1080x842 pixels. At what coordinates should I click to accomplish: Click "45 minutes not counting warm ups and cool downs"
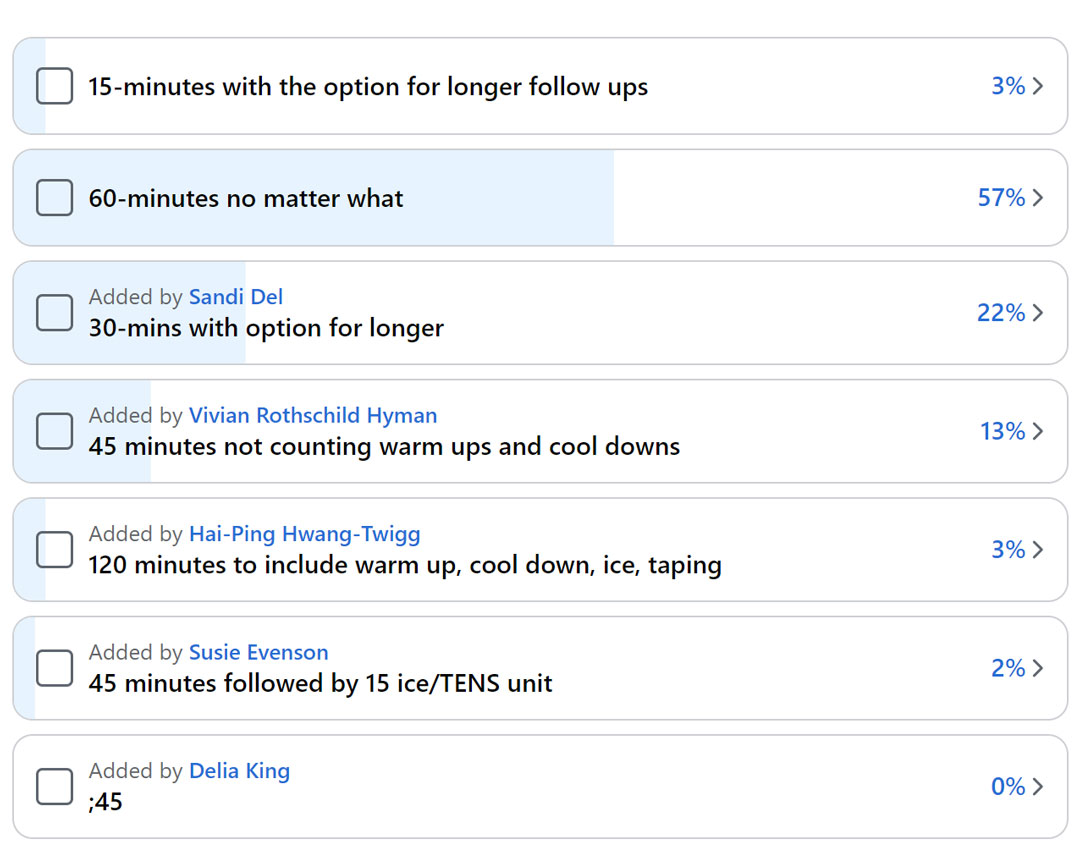384,446
